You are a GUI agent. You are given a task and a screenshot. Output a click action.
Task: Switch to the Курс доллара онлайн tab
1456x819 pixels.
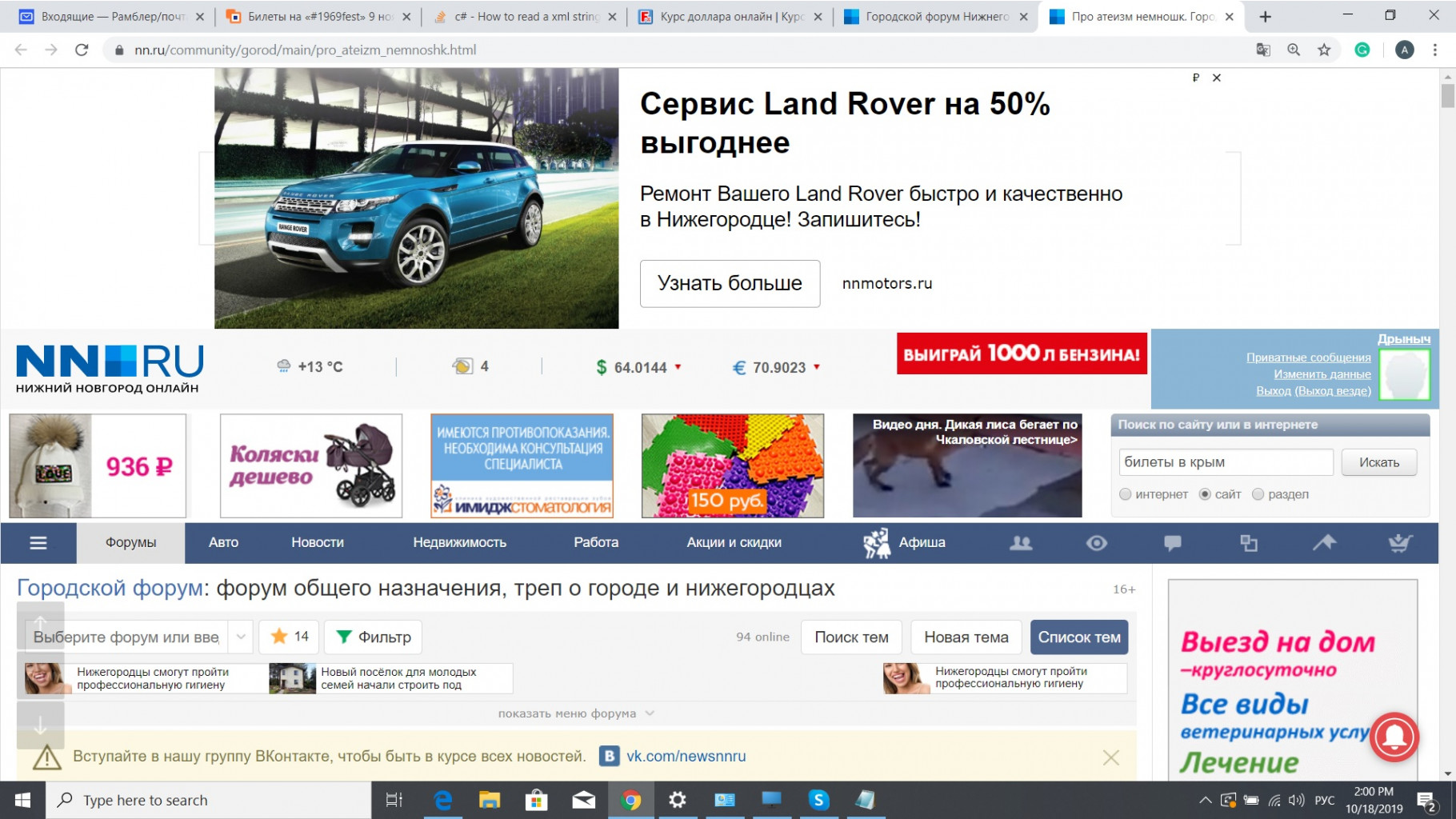730,16
